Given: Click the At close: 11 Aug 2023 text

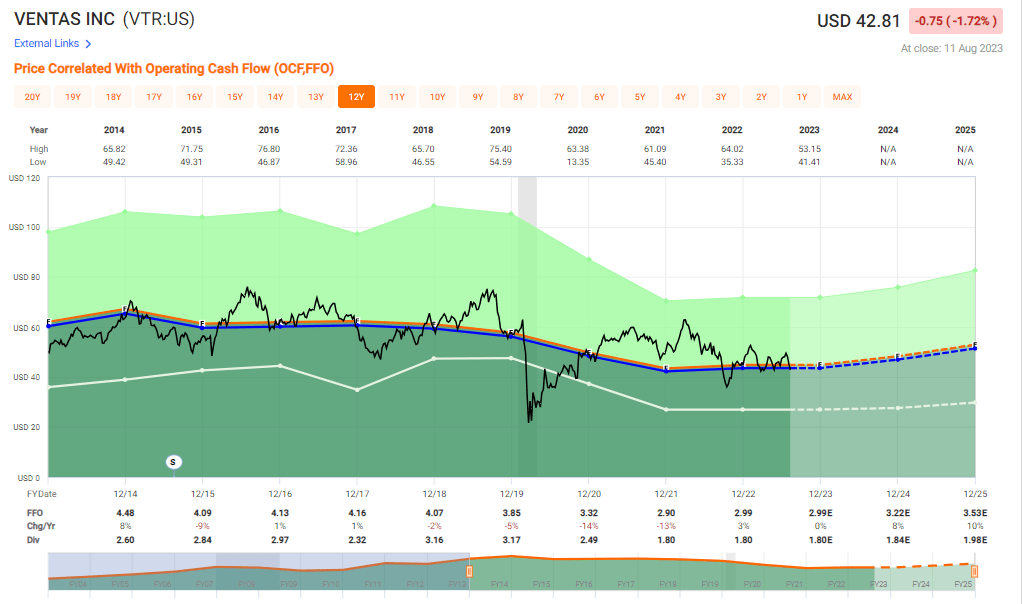Looking at the screenshot, I should pyautogui.click(x=951, y=48).
